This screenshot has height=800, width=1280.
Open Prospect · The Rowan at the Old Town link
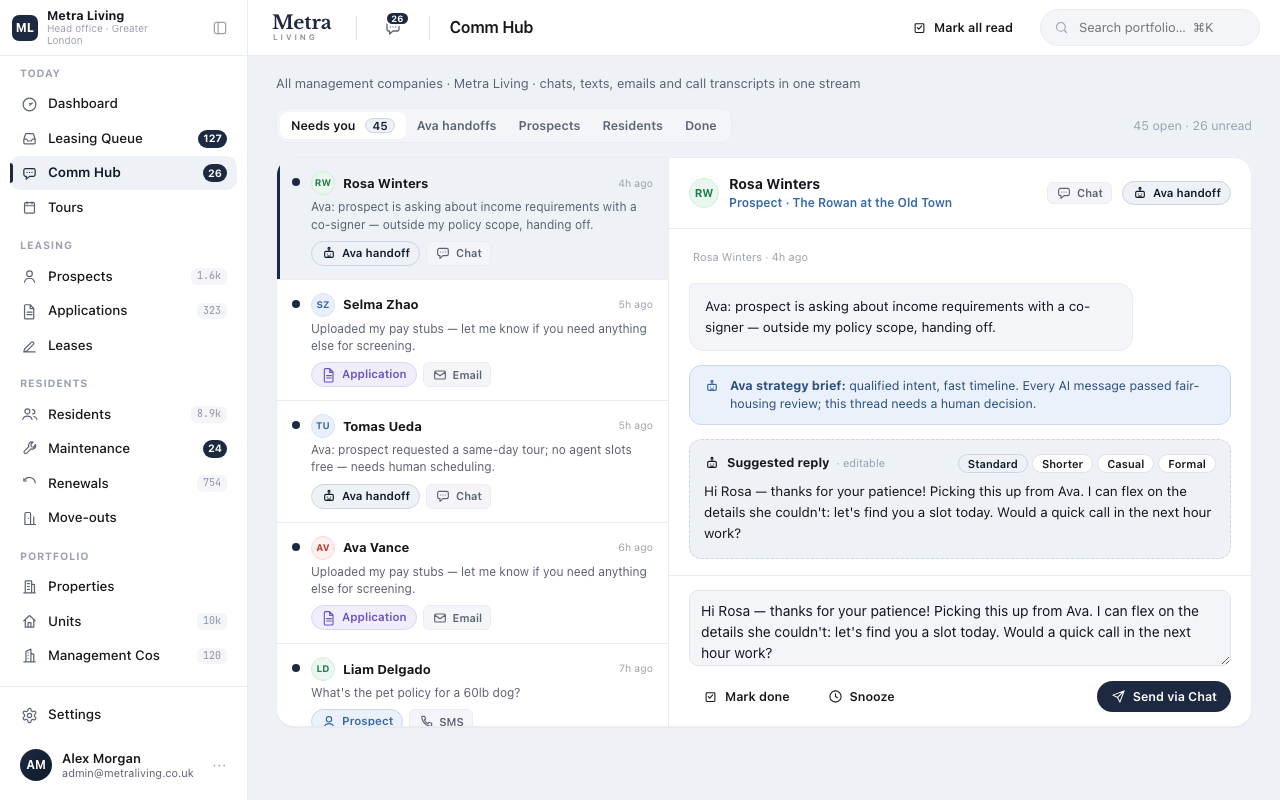click(840, 203)
